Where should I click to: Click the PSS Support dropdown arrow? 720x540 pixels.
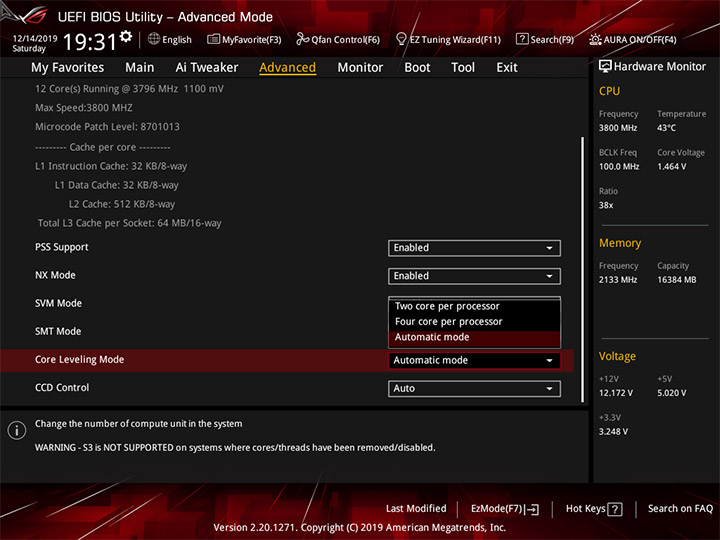click(x=549, y=248)
